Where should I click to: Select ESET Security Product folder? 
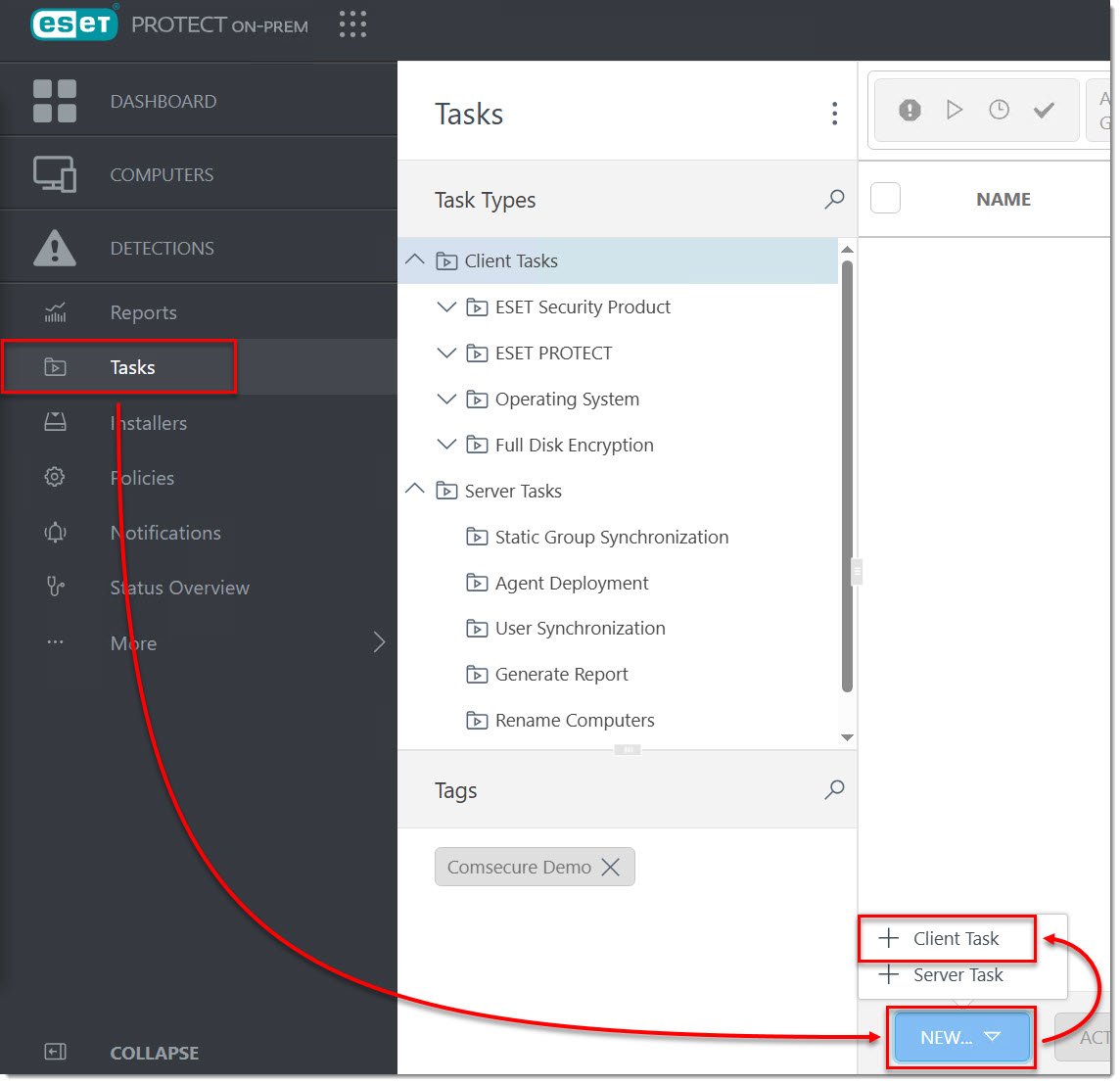[583, 307]
